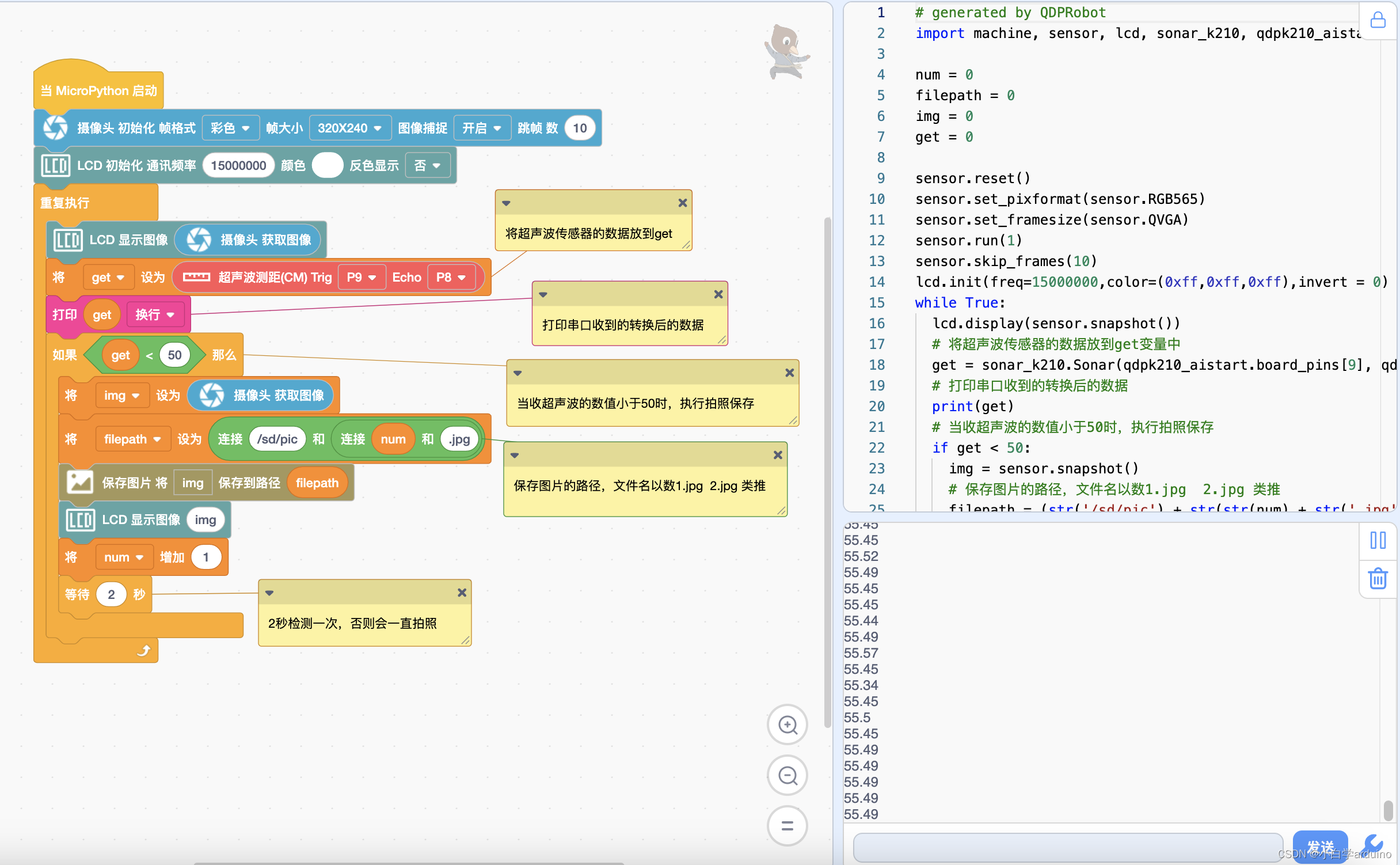Click the skip frames value 10
Screen dimensions: 1400x865
tap(580, 128)
